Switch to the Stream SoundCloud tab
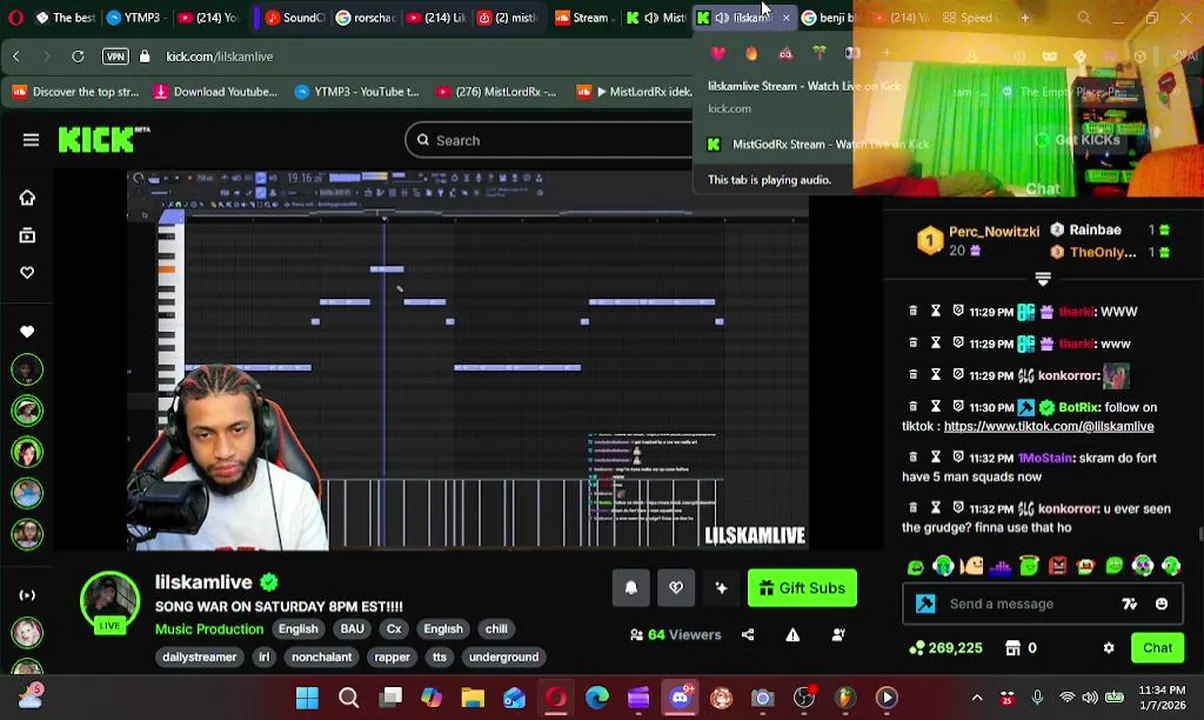The image size is (1204, 720). coord(581,17)
